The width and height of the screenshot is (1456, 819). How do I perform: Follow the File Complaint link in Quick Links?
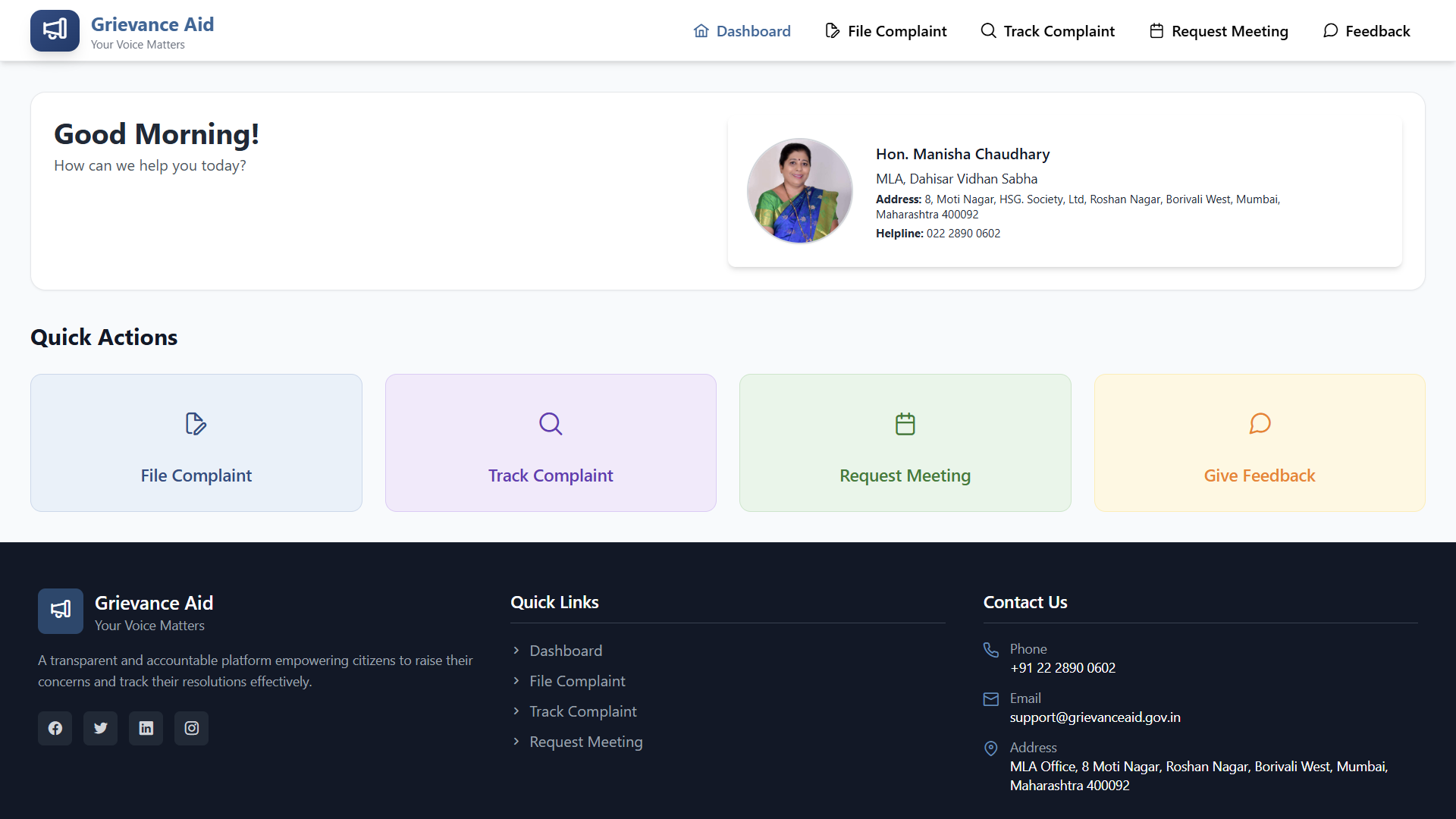click(577, 681)
